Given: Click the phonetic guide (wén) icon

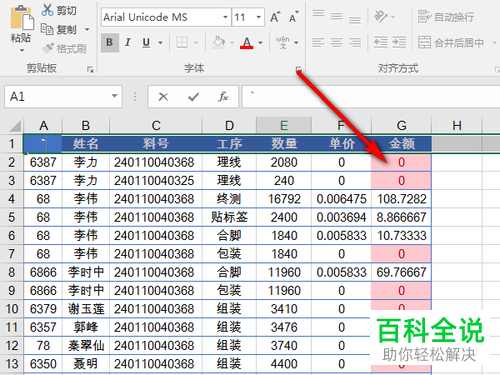Looking at the screenshot, I should coord(282,43).
